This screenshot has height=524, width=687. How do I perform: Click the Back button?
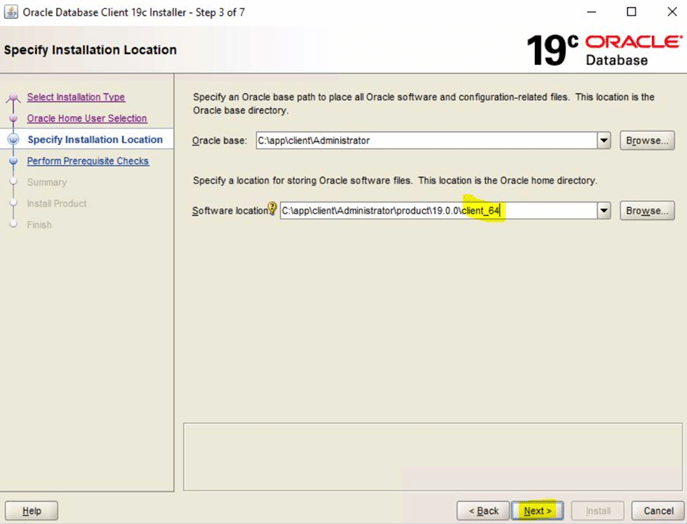click(483, 511)
